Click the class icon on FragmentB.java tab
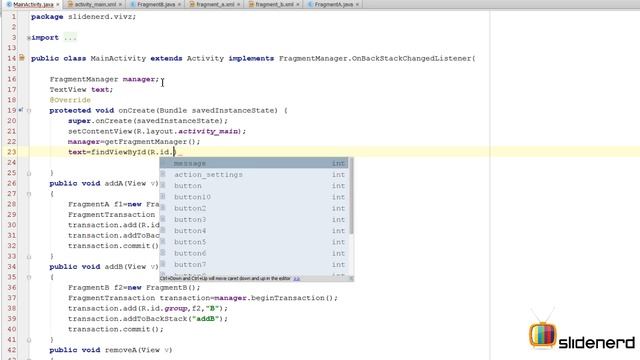640x360 pixels. [x=133, y=4]
